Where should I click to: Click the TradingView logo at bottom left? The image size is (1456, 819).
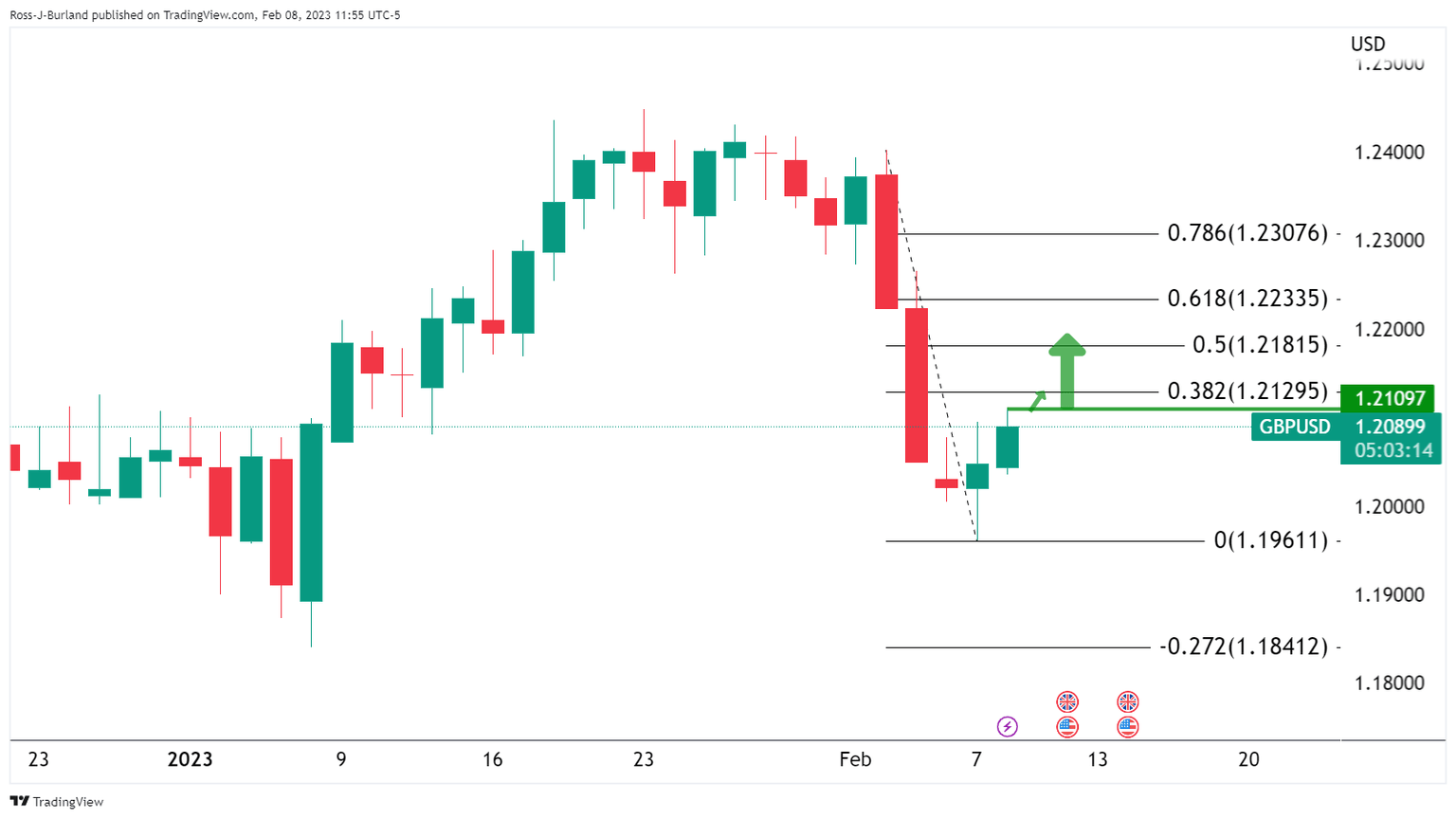[57, 802]
